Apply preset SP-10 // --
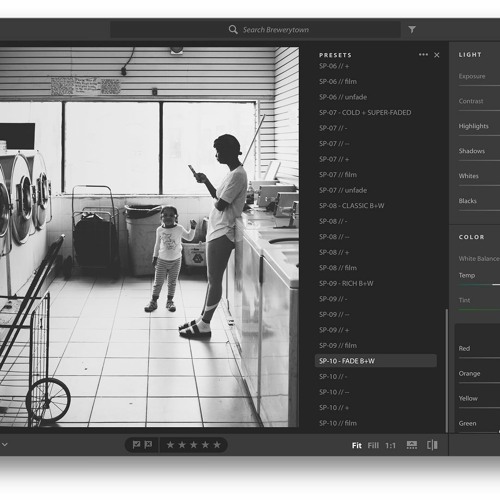The width and height of the screenshot is (500, 500). [334, 392]
